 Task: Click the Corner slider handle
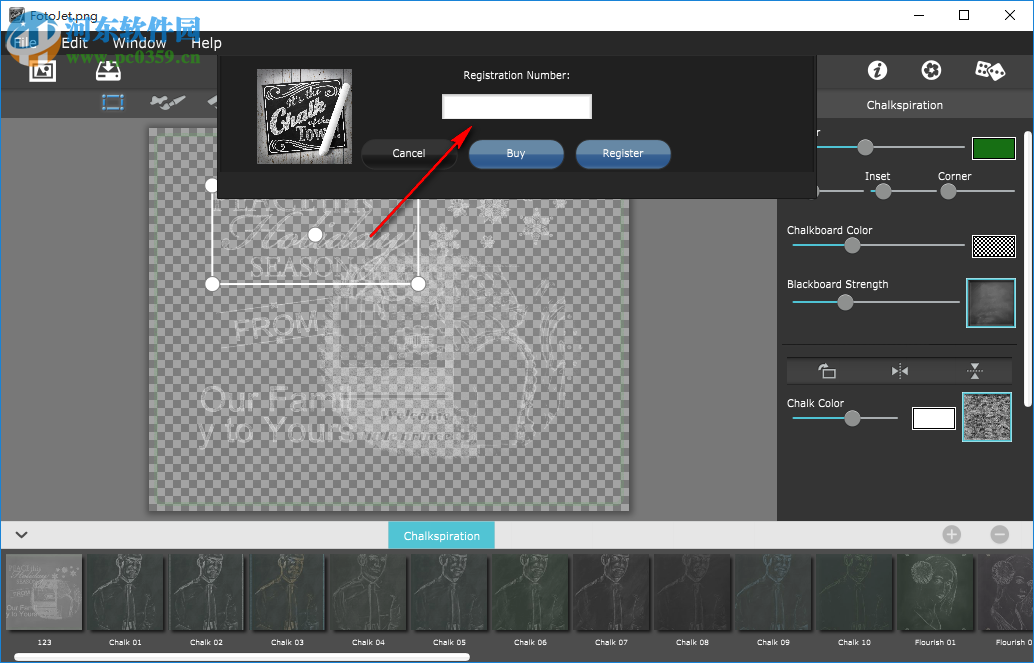click(948, 191)
